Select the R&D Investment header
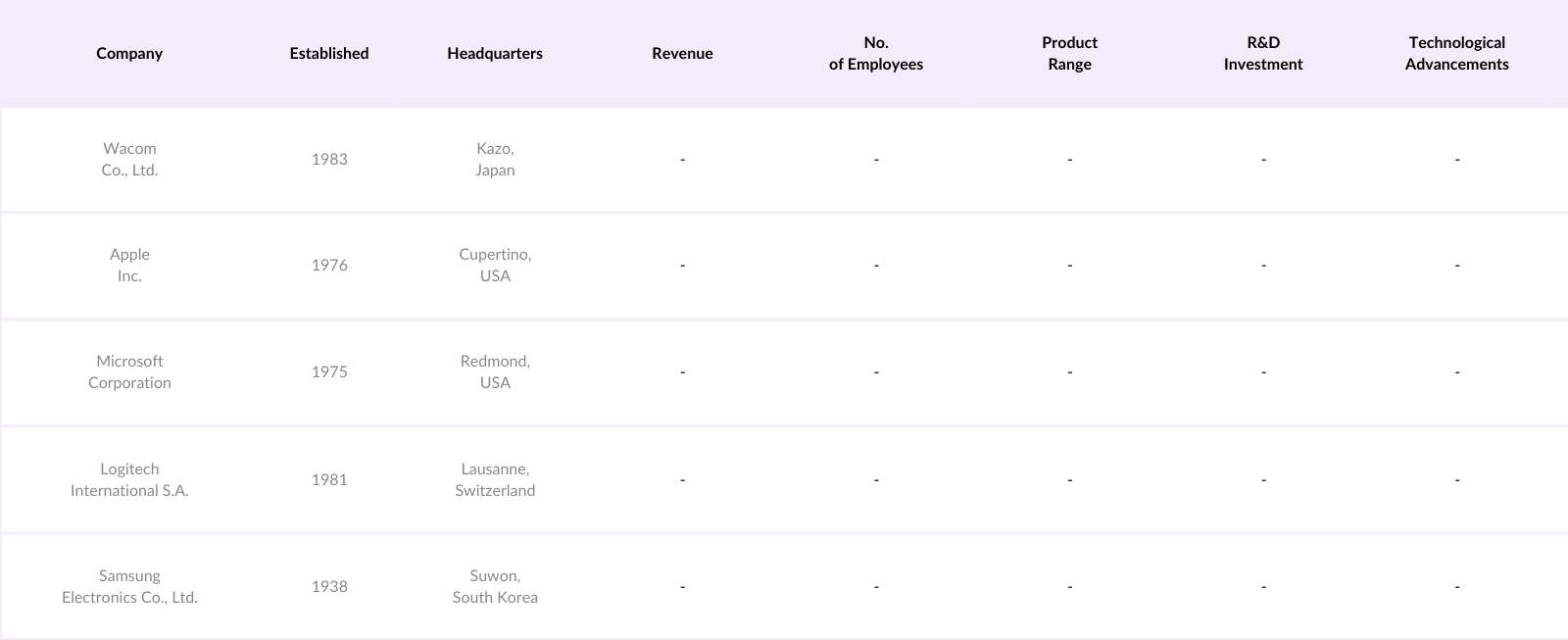This screenshot has width=1568, height=640. 1263,54
